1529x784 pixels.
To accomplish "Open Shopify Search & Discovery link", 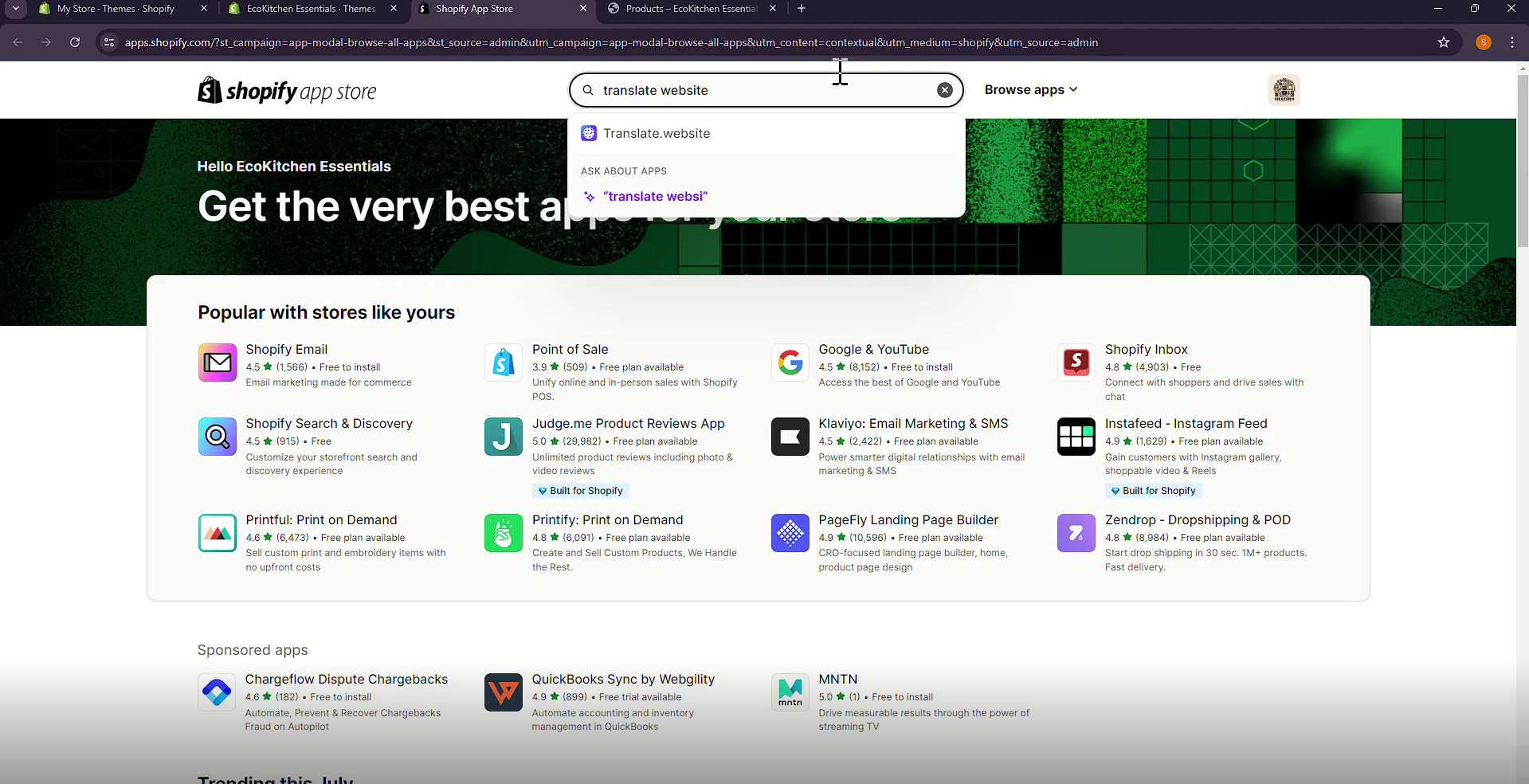I will pyautogui.click(x=330, y=423).
